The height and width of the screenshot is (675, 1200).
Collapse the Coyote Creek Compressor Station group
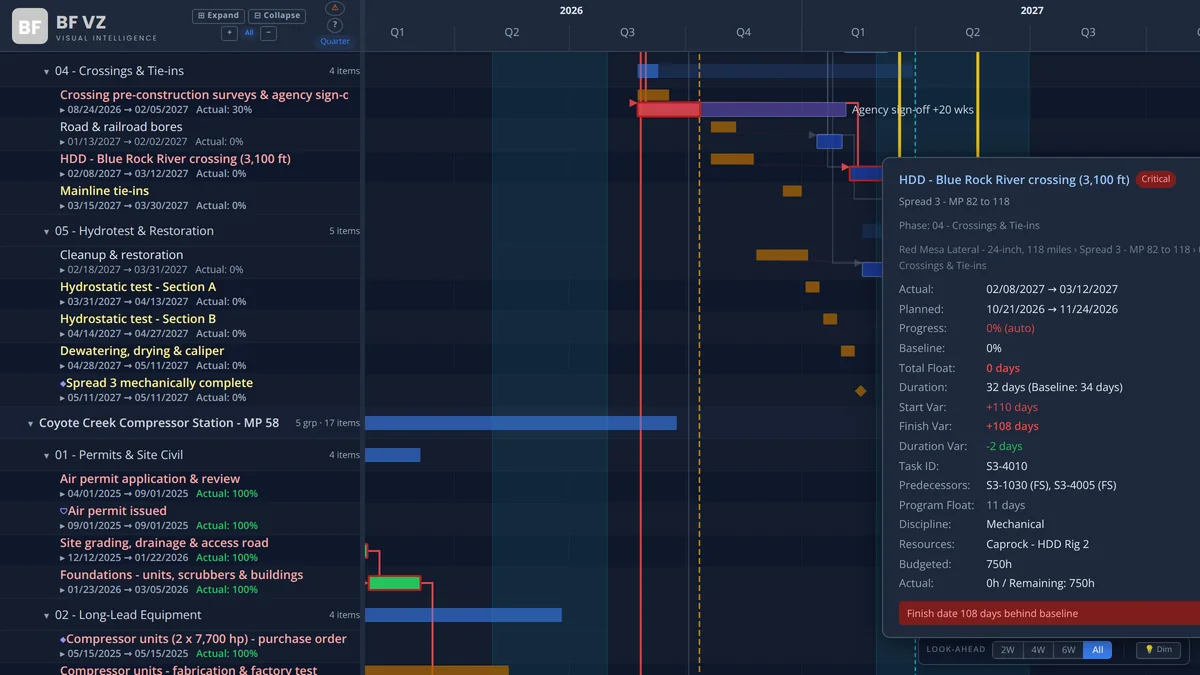pos(30,424)
